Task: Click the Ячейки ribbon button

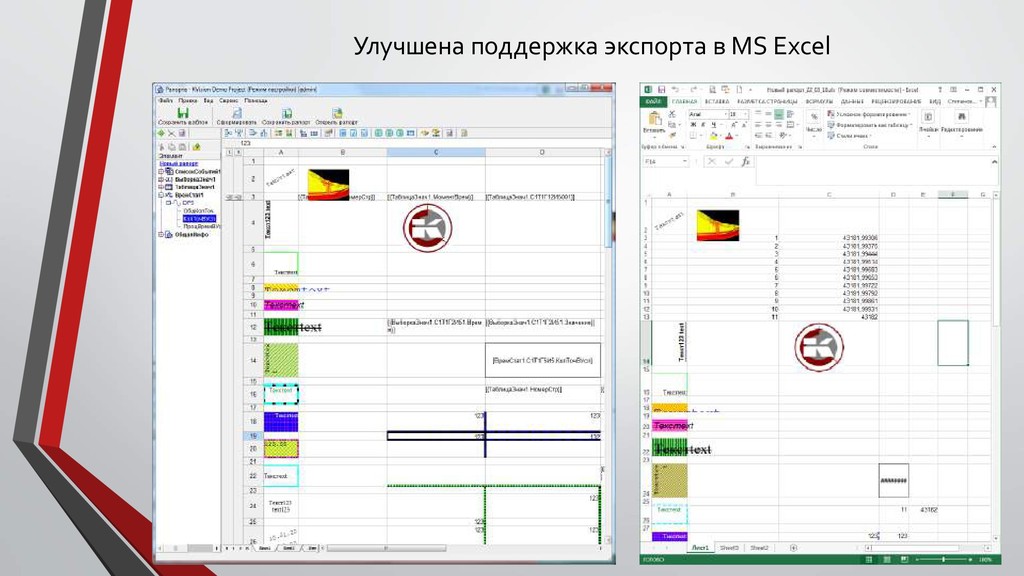Action: click(x=928, y=121)
